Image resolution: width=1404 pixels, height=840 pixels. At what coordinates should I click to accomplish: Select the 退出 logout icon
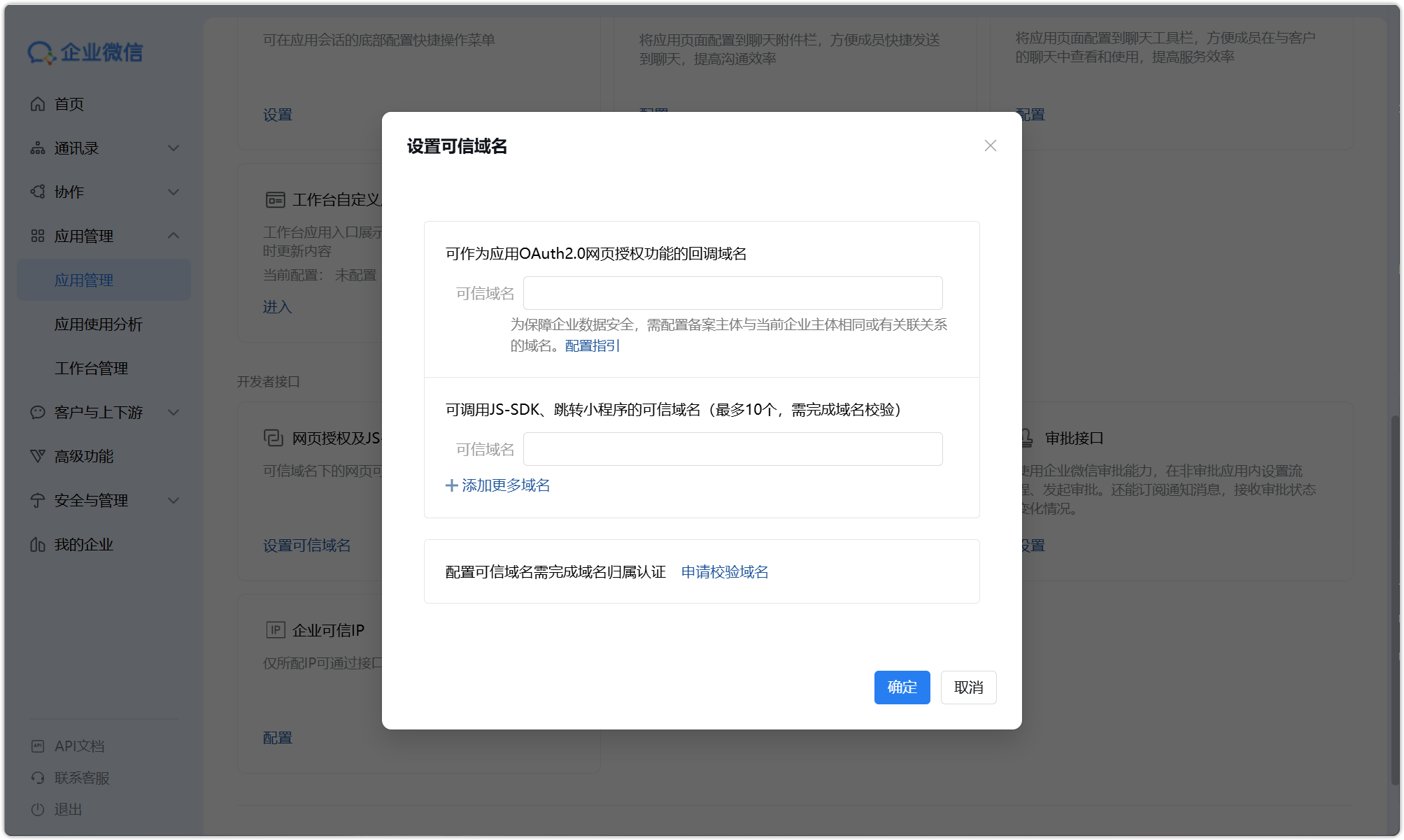coord(37,809)
